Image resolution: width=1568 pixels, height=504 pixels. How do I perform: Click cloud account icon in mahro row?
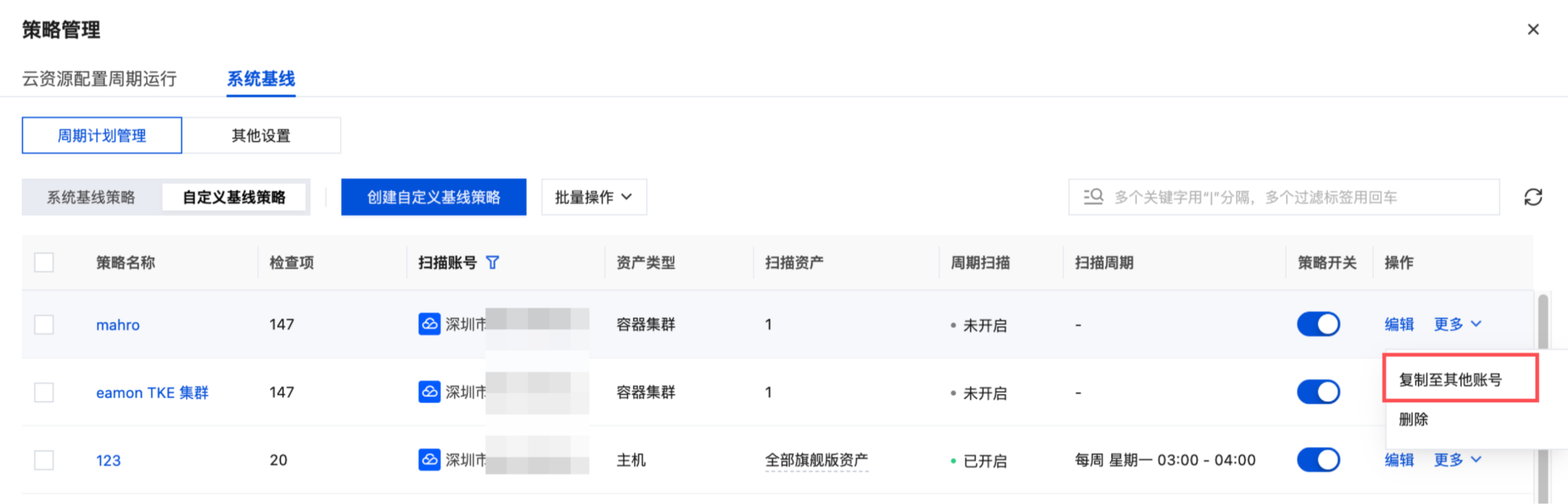click(429, 324)
